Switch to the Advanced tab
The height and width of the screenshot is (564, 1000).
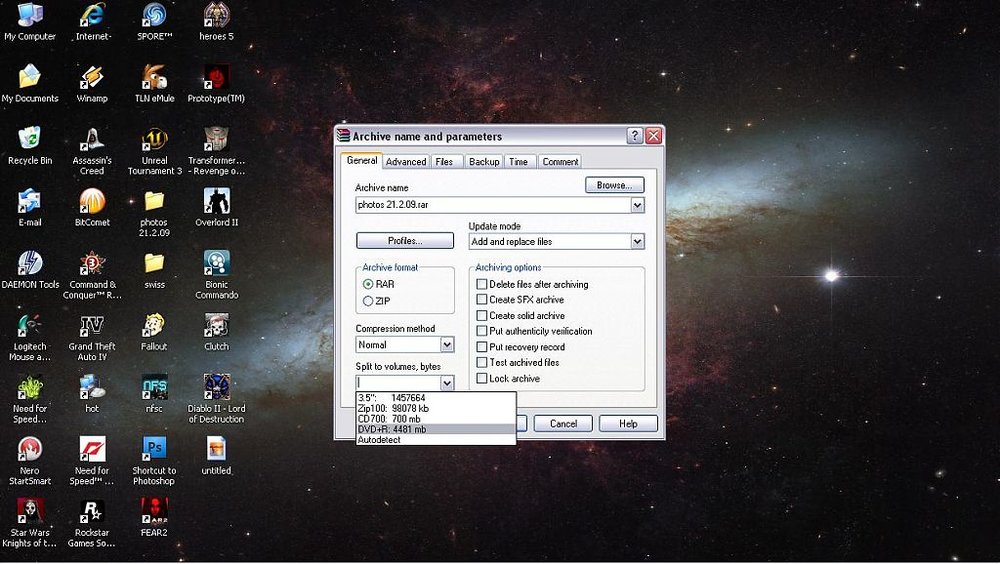pyautogui.click(x=406, y=162)
